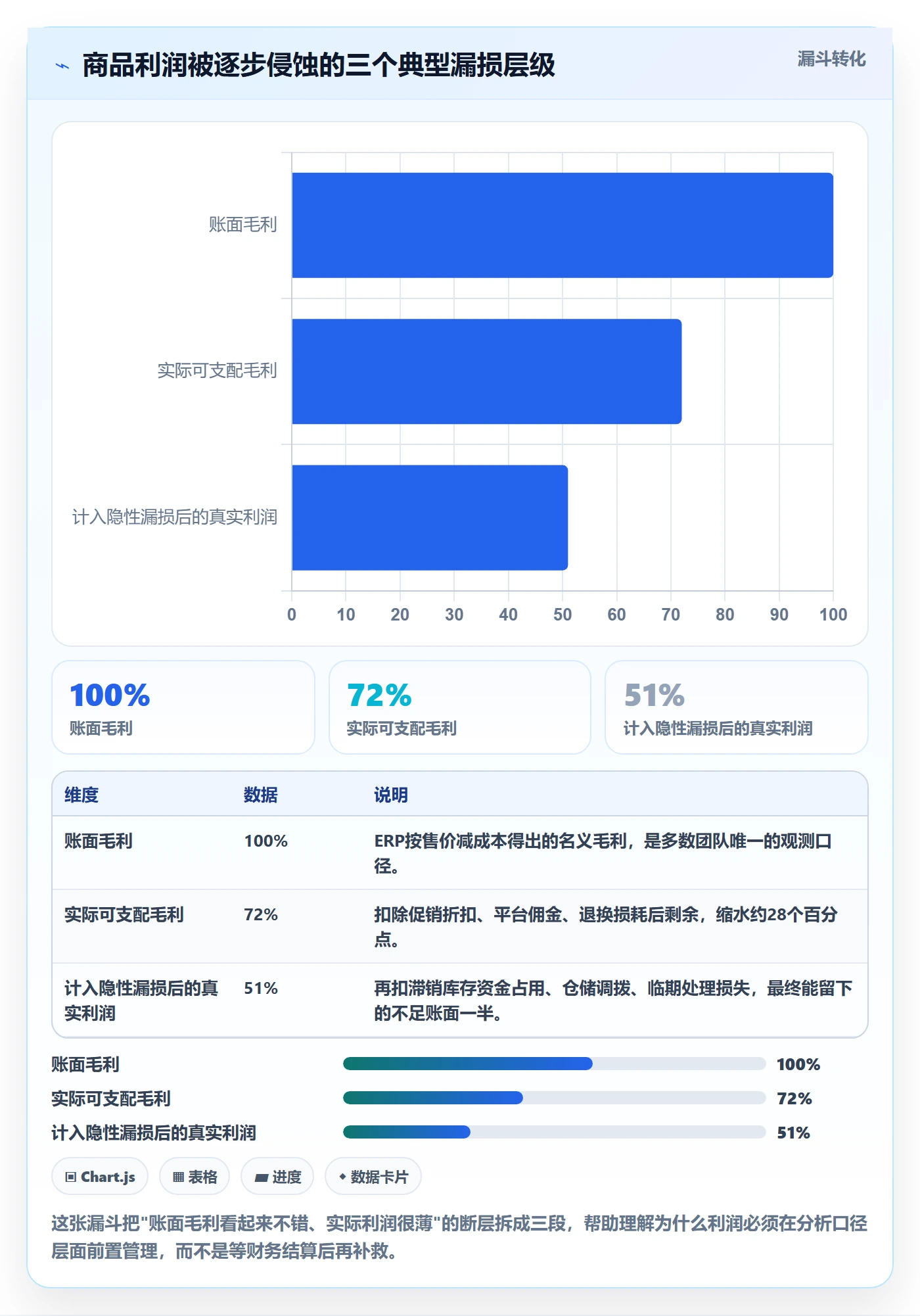Viewport: 920px width, 1316px height.
Task: Click the 账面毛利 progress bar
Action: [x=555, y=1064]
